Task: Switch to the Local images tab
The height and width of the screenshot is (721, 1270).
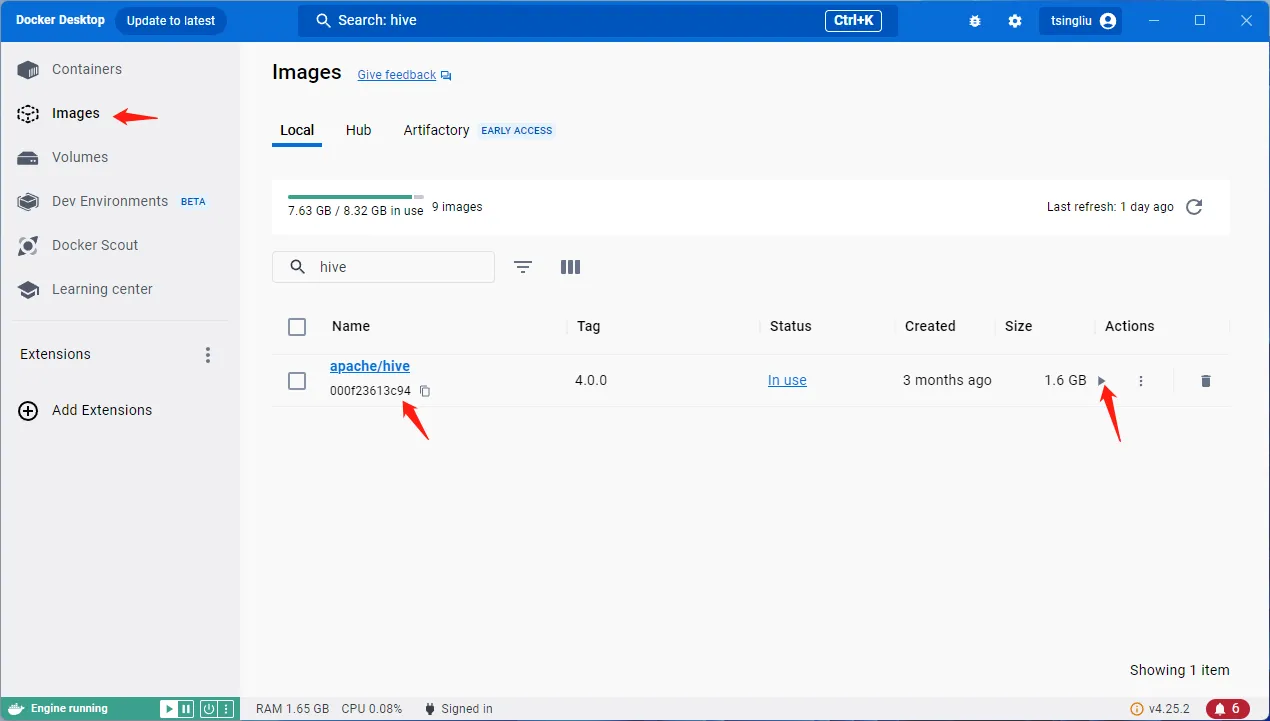Action: [x=297, y=130]
